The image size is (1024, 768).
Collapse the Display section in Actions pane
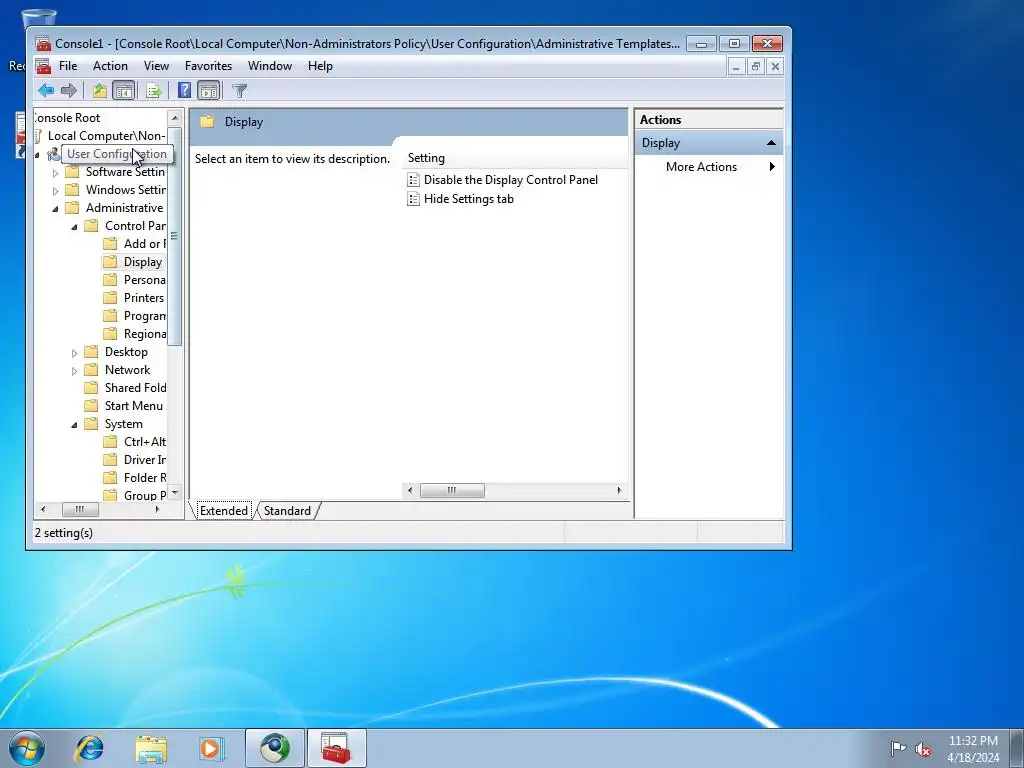point(771,143)
